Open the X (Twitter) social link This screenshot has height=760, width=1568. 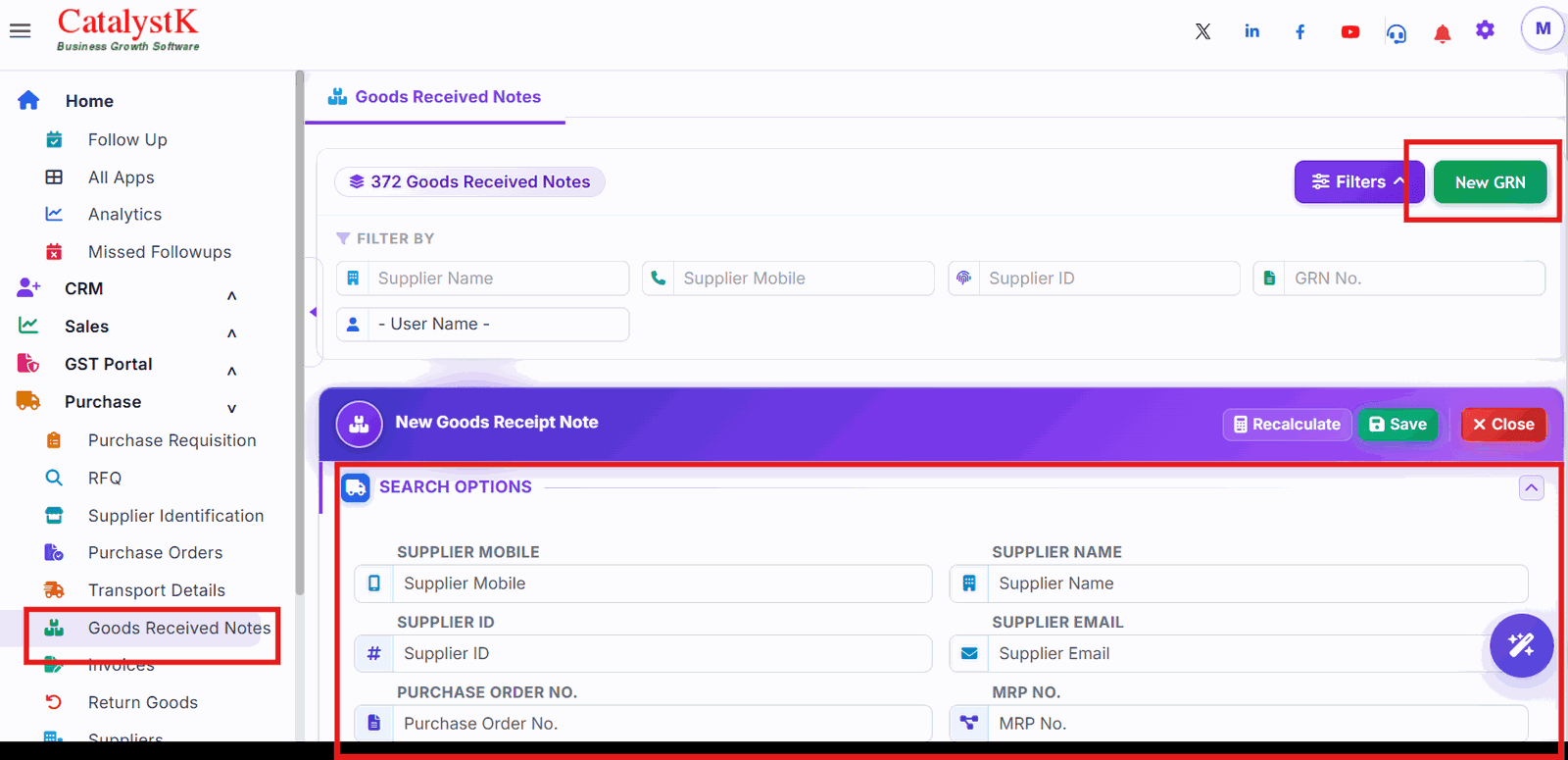[x=1202, y=31]
